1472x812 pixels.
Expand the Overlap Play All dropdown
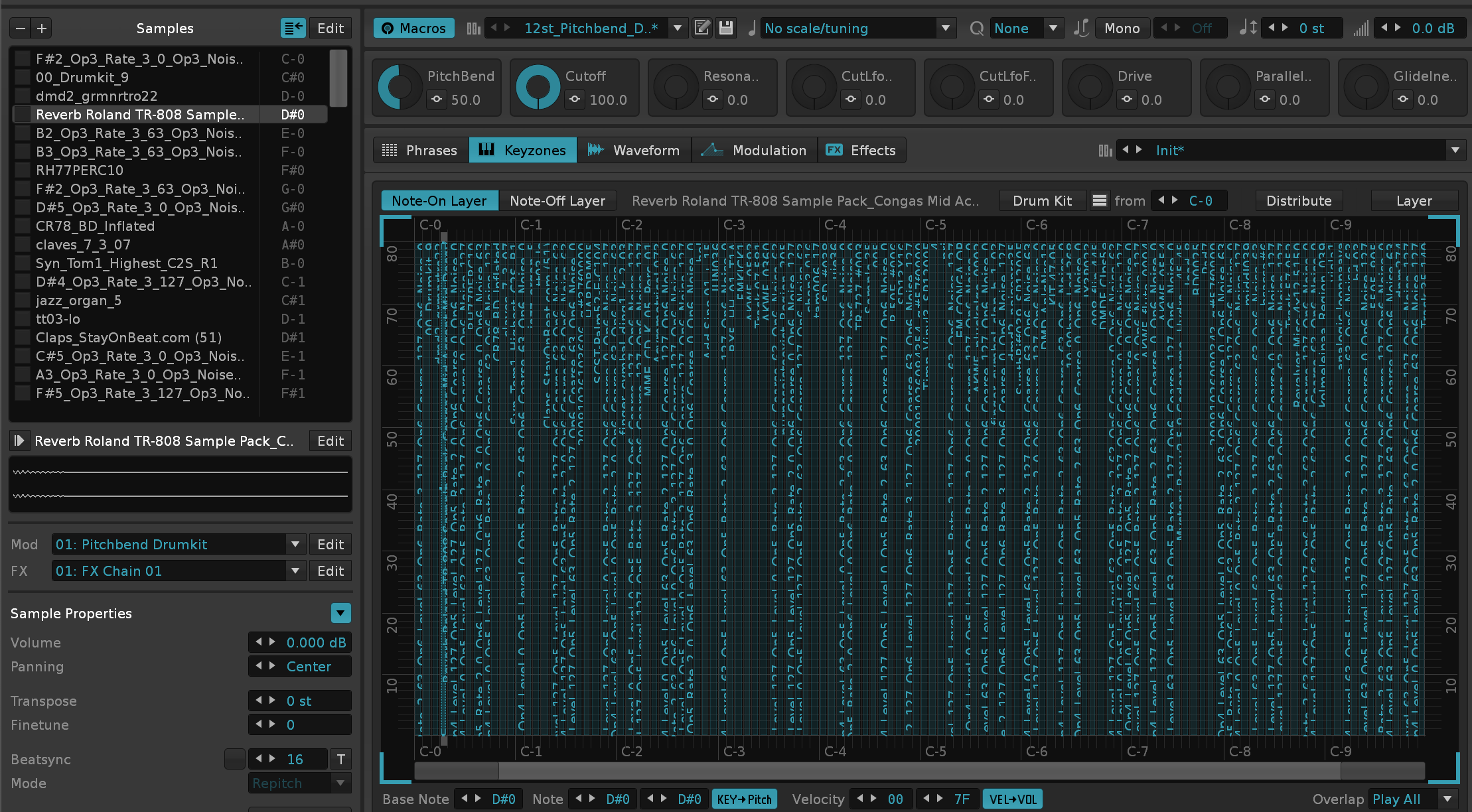[1447, 799]
